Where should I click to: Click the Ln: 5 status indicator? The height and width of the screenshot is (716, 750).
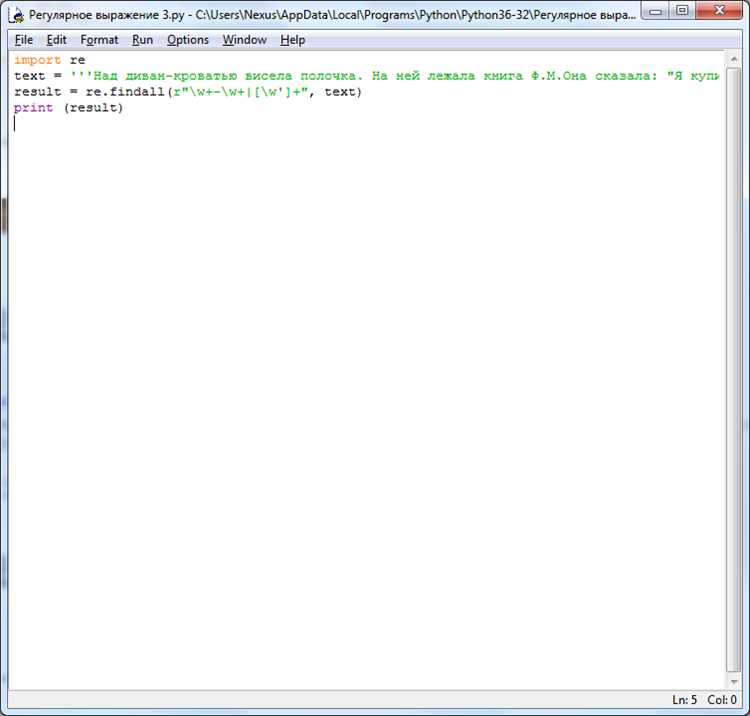click(x=684, y=700)
